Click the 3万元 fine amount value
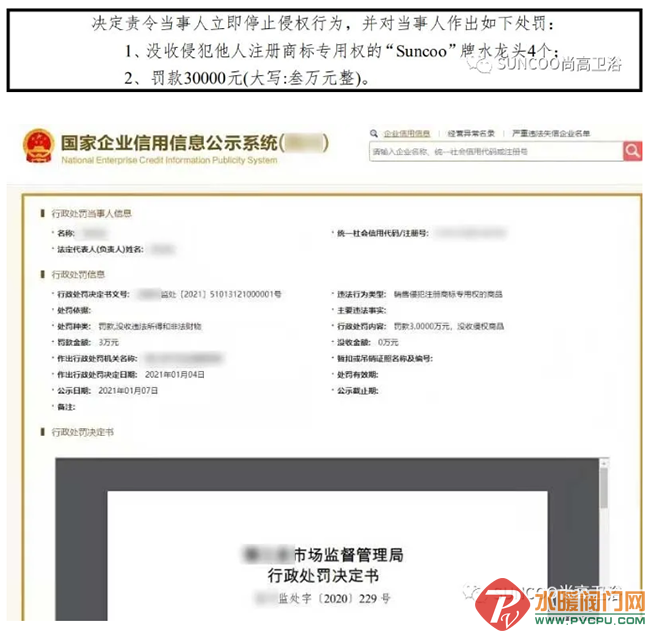The width and height of the screenshot is (650, 635). point(109,342)
